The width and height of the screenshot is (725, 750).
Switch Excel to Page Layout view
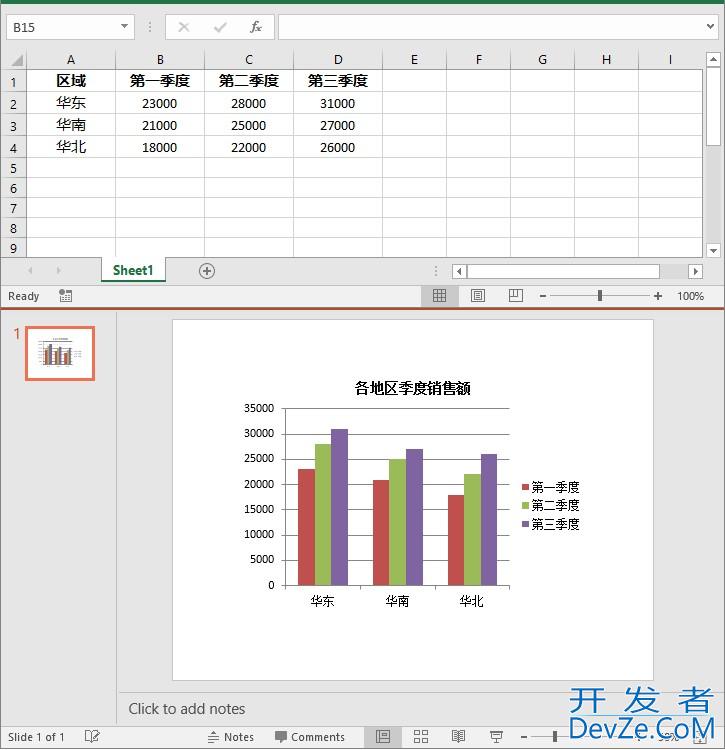[x=478, y=296]
